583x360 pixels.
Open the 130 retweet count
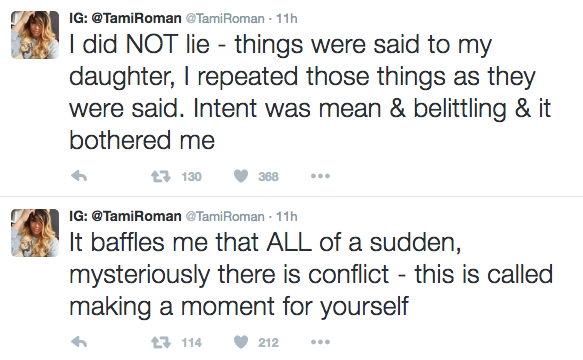coord(191,176)
